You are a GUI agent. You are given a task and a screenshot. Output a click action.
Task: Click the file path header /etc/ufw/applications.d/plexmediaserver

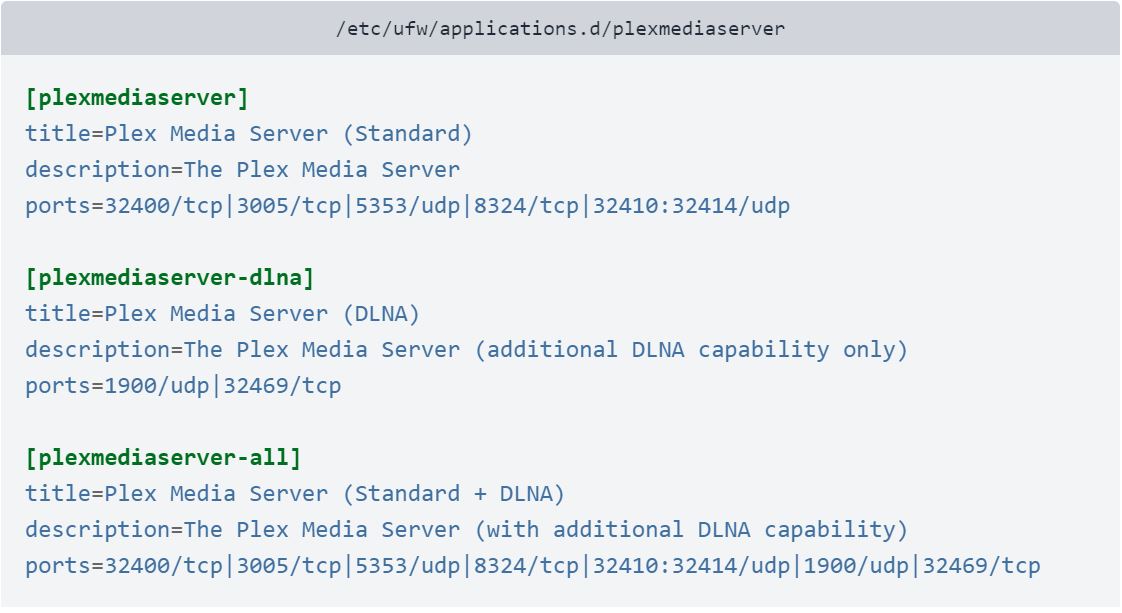point(560,29)
